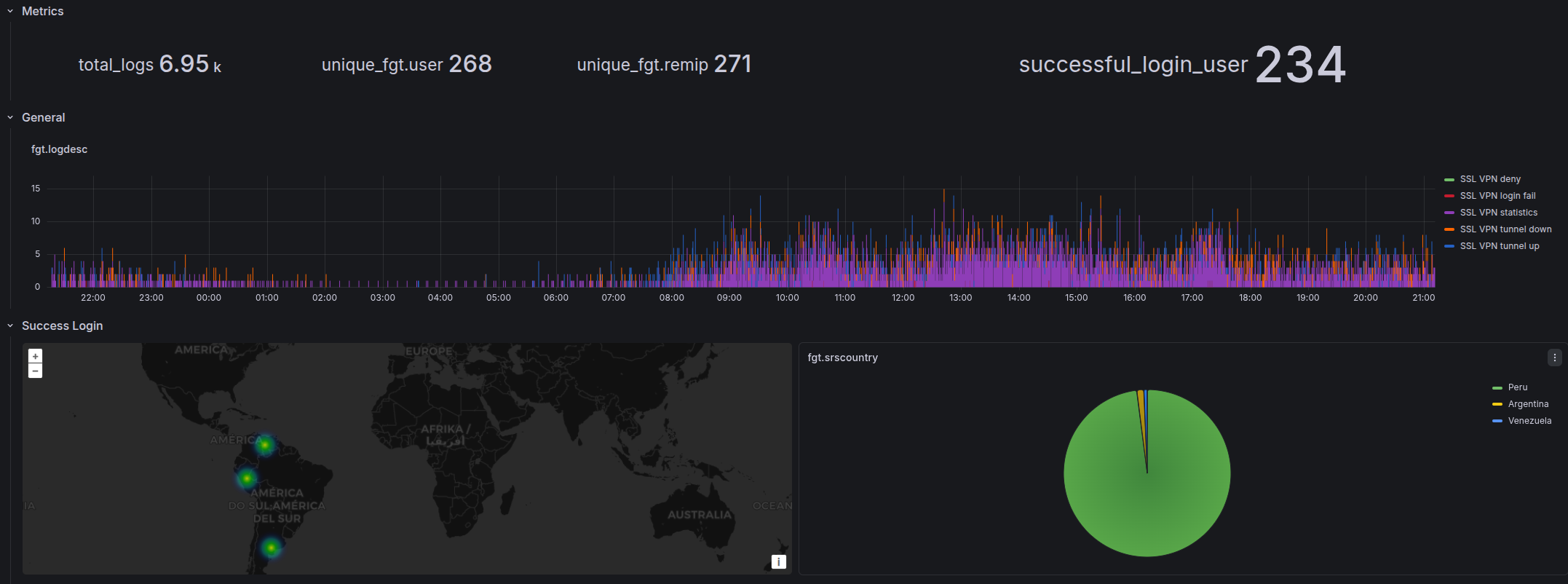Click the EUROPE label on the map
The width and height of the screenshot is (1568, 584).
[x=429, y=351]
